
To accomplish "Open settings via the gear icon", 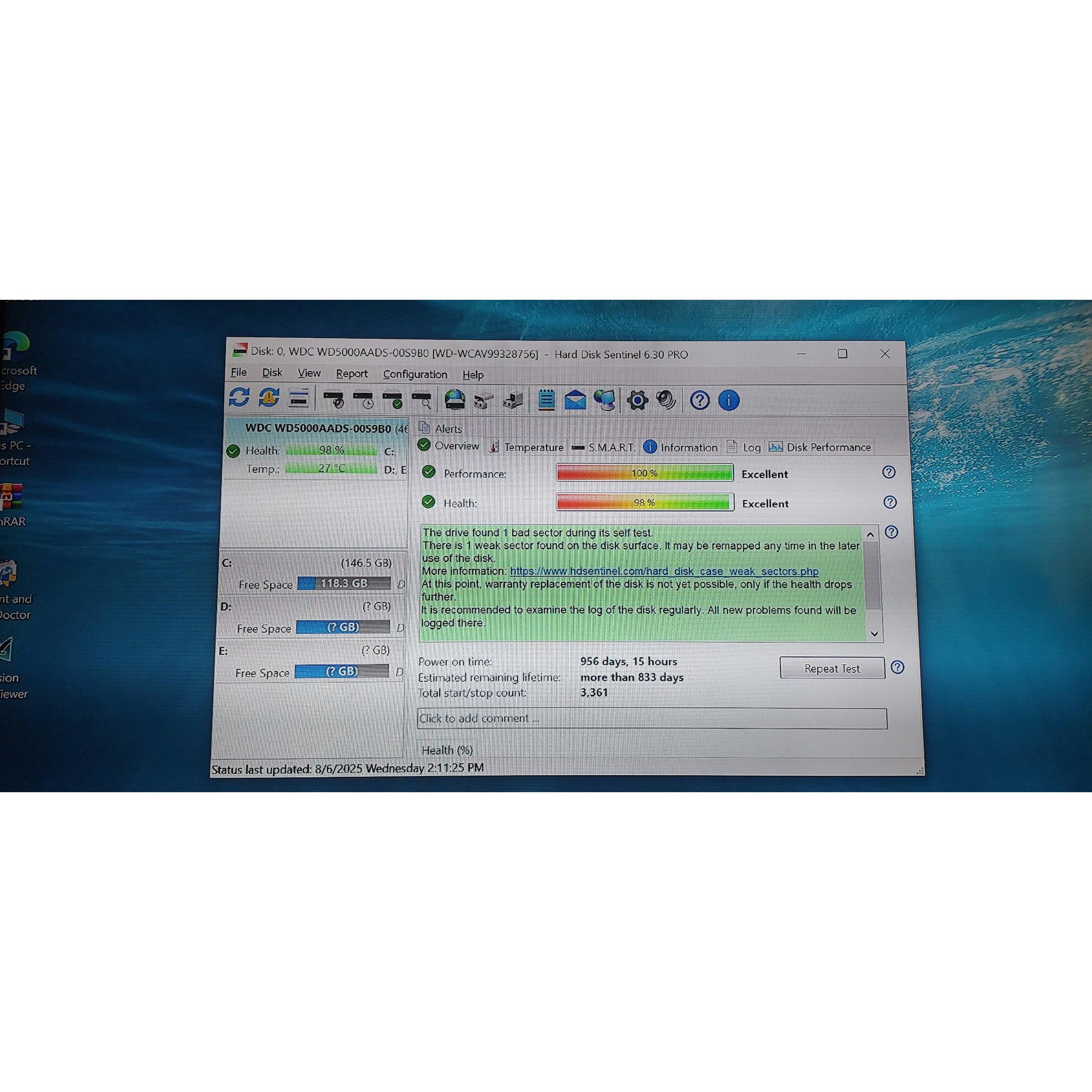I will [638, 401].
